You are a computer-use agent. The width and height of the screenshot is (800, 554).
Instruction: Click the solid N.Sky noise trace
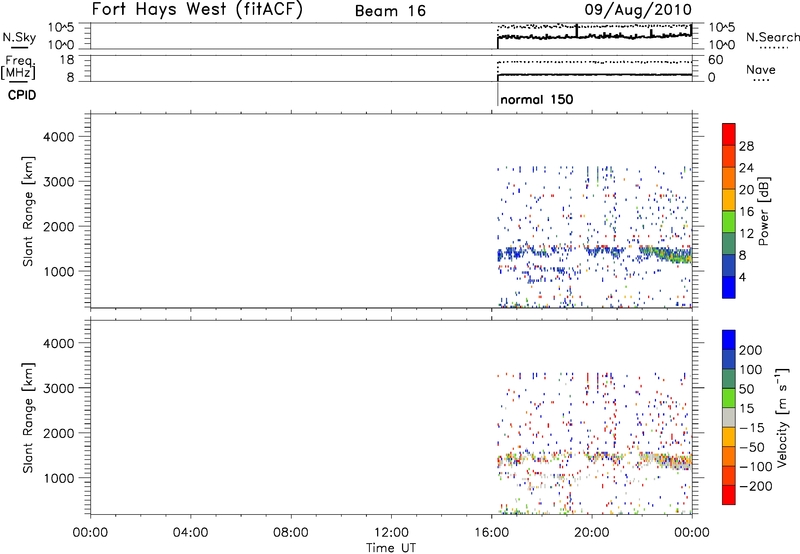pos(594,36)
